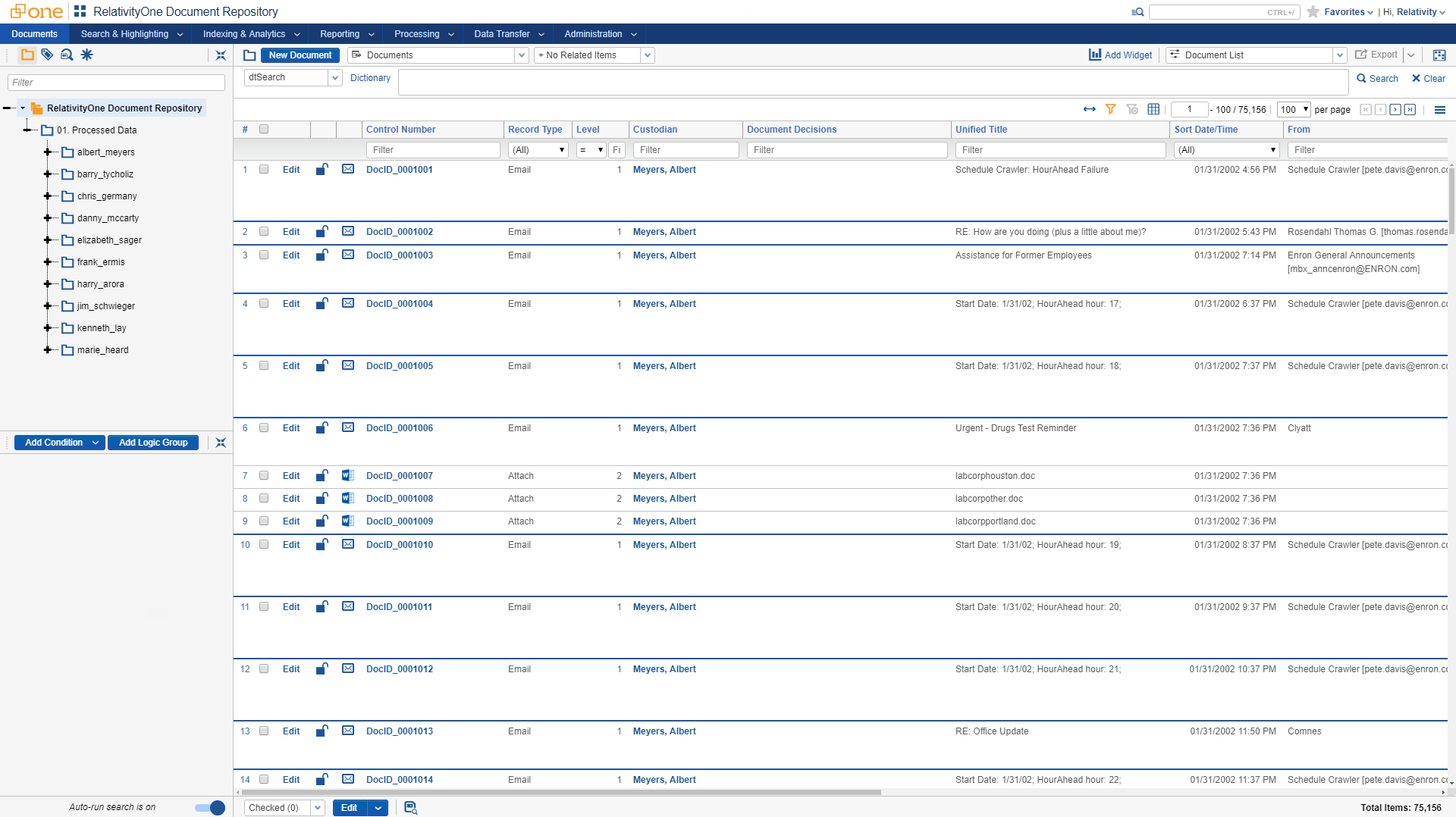Open document DocID_0001005 link
The height and width of the screenshot is (817, 1456).
(400, 366)
